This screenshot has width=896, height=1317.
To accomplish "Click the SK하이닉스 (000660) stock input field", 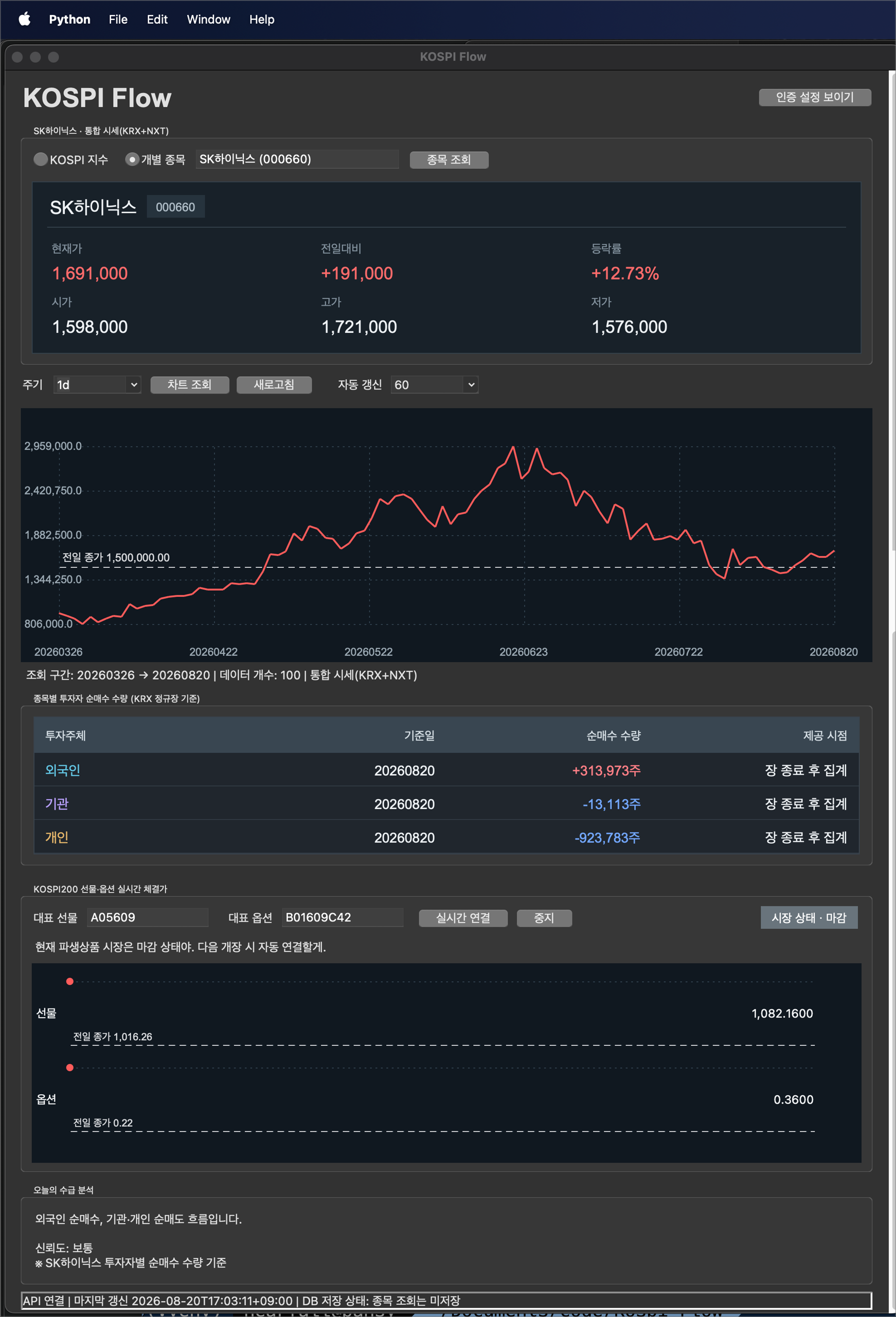I will tap(297, 159).
